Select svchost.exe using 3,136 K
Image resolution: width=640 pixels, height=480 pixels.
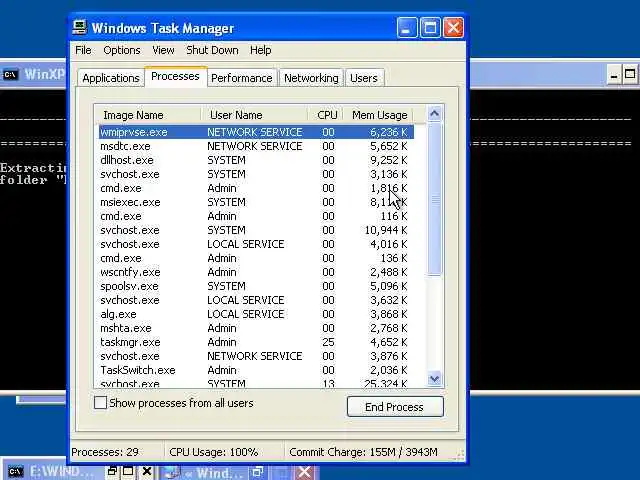256,174
